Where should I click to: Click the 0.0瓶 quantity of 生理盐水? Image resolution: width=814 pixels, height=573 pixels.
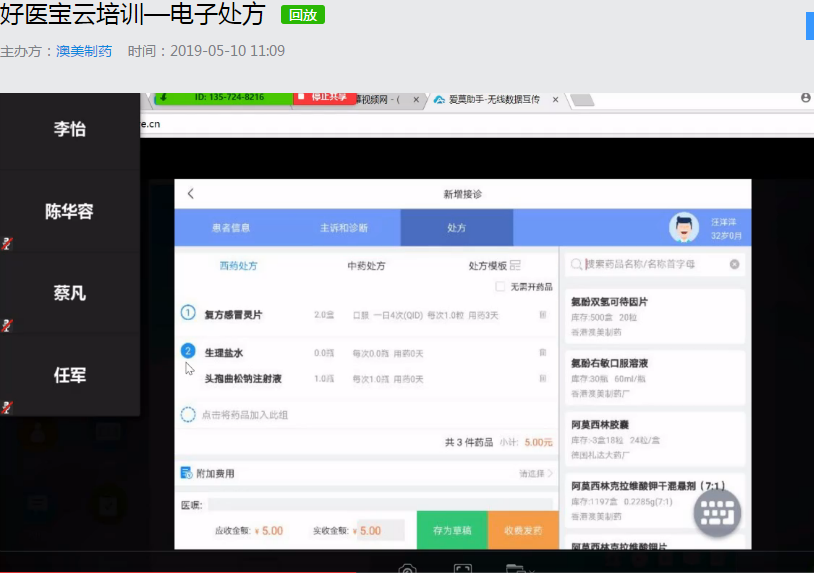[x=324, y=353]
